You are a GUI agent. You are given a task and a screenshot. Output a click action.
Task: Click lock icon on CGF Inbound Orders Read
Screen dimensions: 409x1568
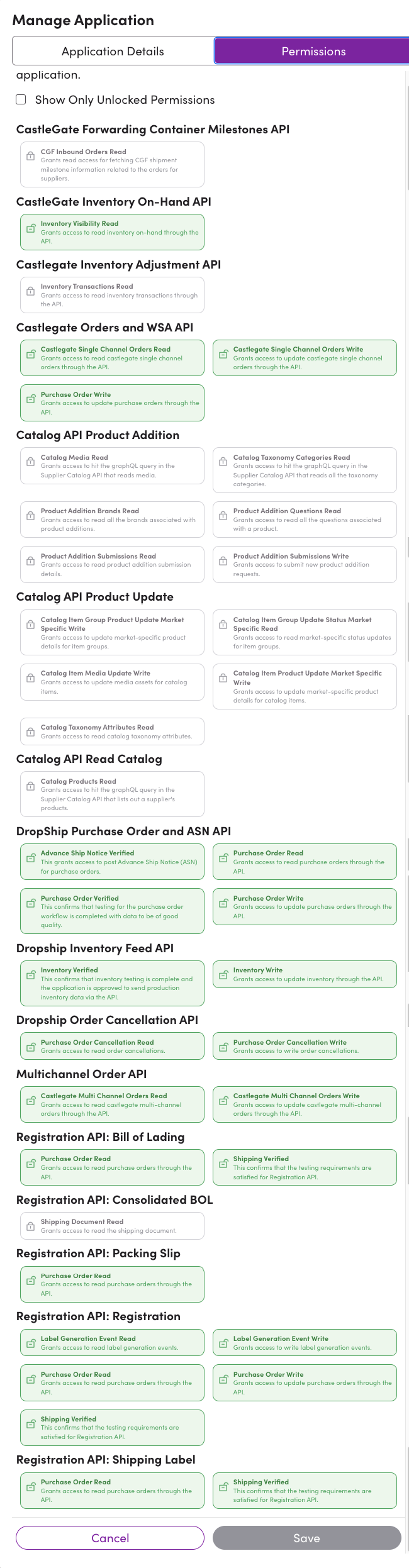coord(30,156)
